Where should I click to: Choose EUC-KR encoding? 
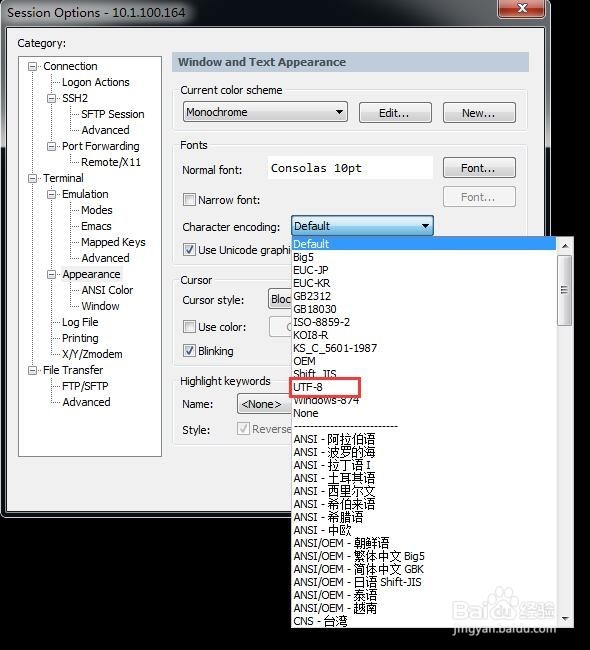(x=424, y=283)
